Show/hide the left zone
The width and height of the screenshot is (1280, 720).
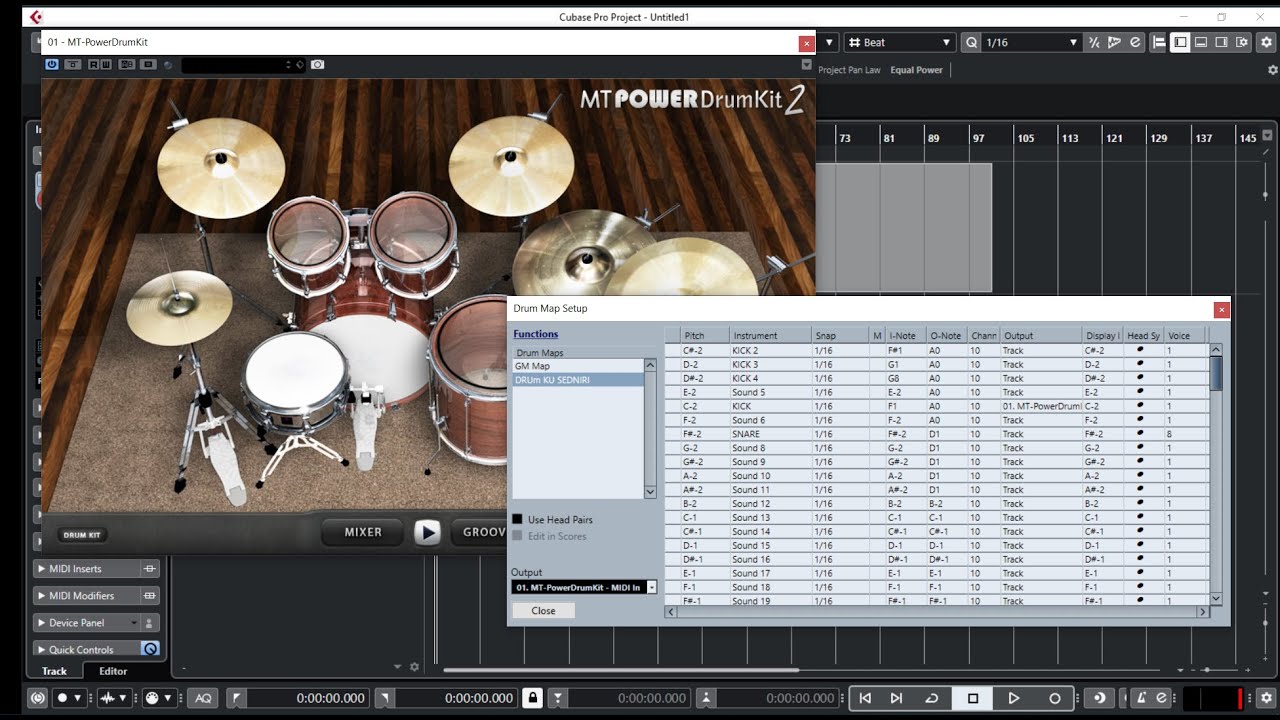point(1180,42)
